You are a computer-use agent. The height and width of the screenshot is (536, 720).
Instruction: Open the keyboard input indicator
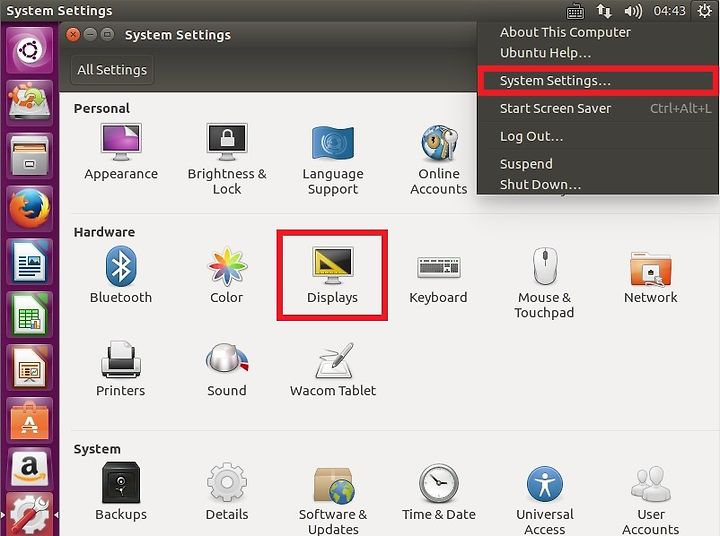pos(575,11)
